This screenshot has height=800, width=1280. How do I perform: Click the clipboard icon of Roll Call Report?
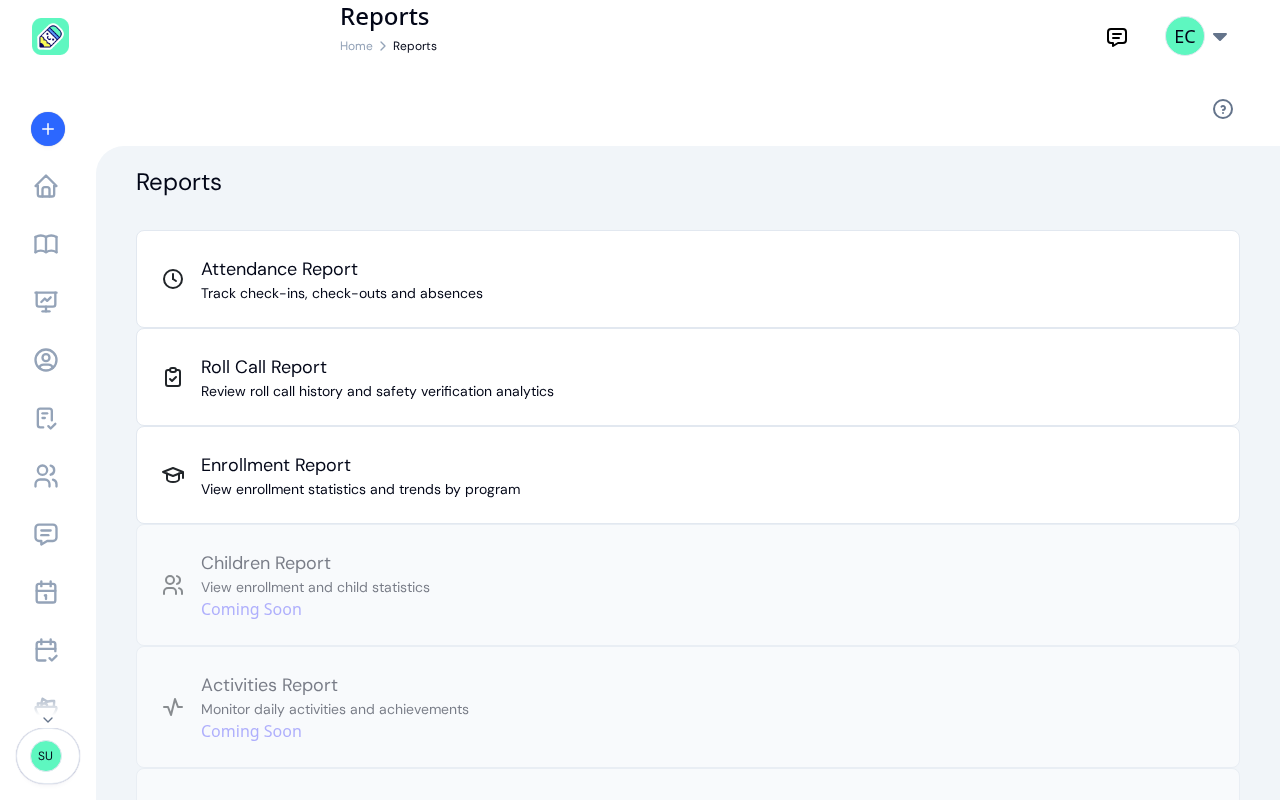pyautogui.click(x=173, y=377)
